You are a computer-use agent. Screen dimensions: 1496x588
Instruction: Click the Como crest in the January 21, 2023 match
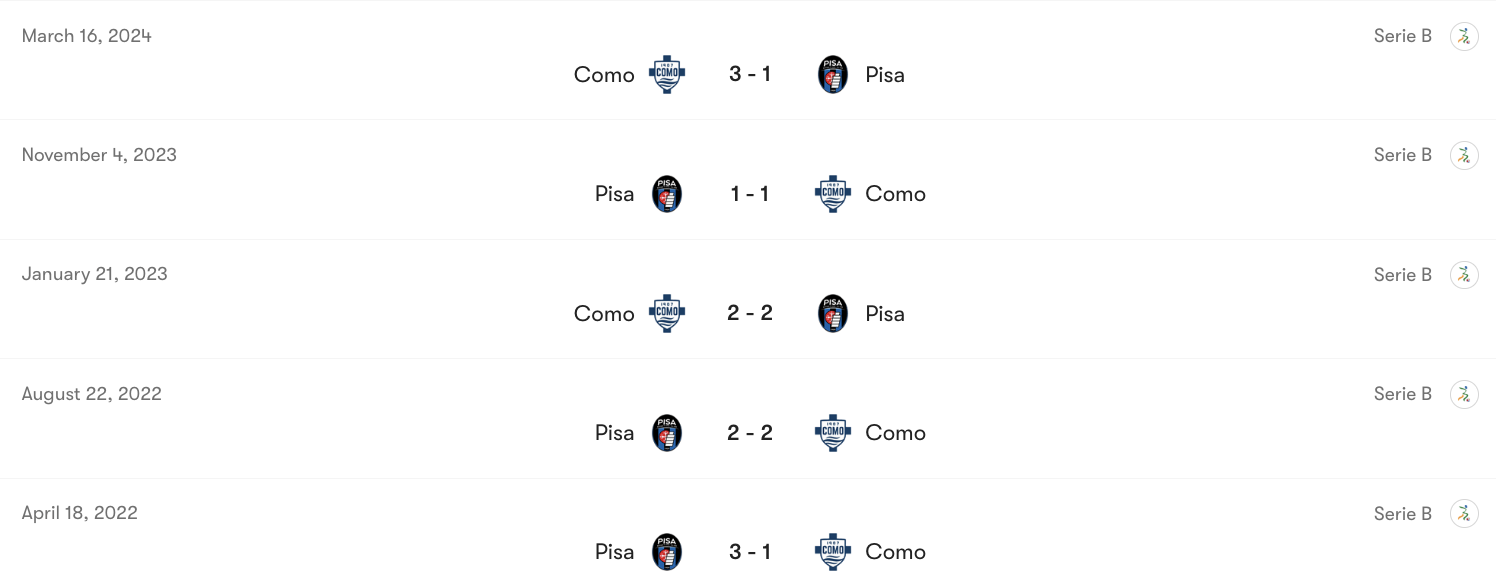[667, 313]
